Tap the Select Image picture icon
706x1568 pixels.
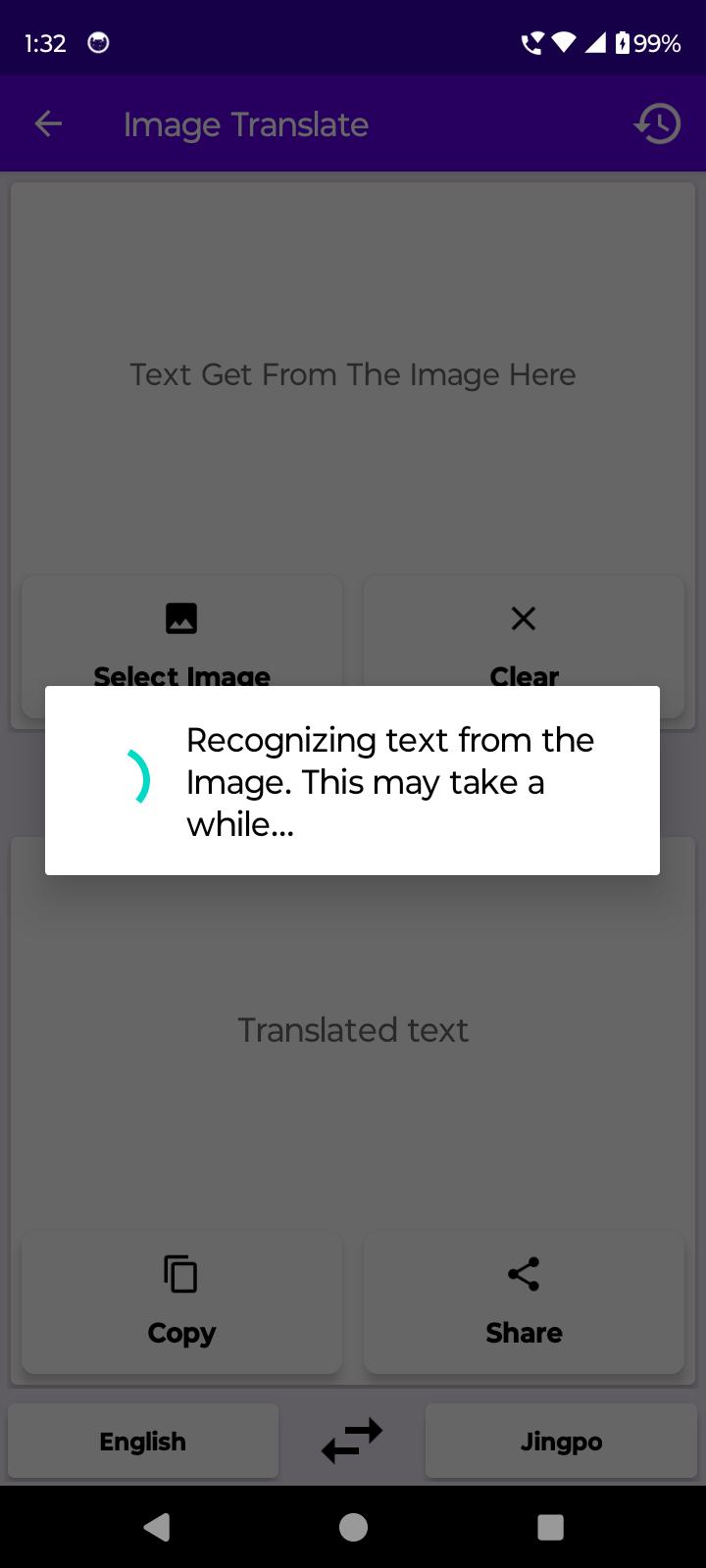pyautogui.click(x=181, y=618)
